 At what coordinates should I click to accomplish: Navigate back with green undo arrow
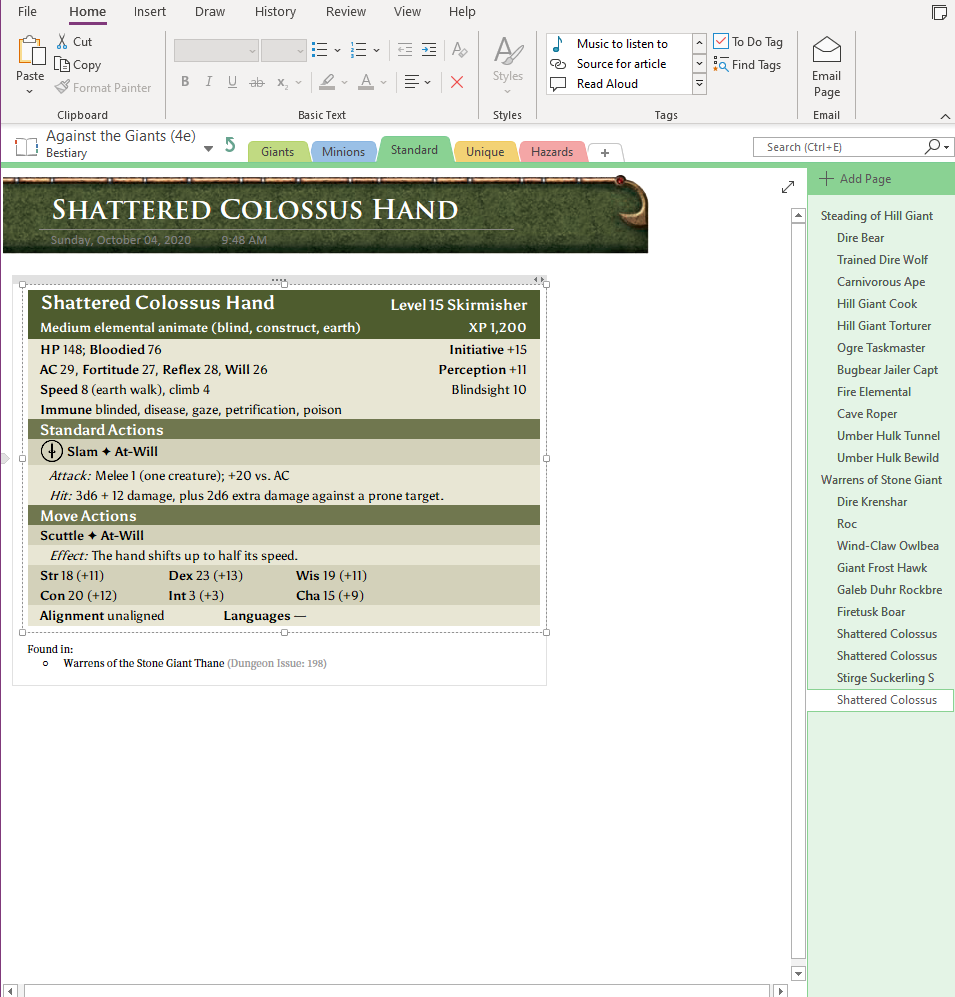[230, 145]
